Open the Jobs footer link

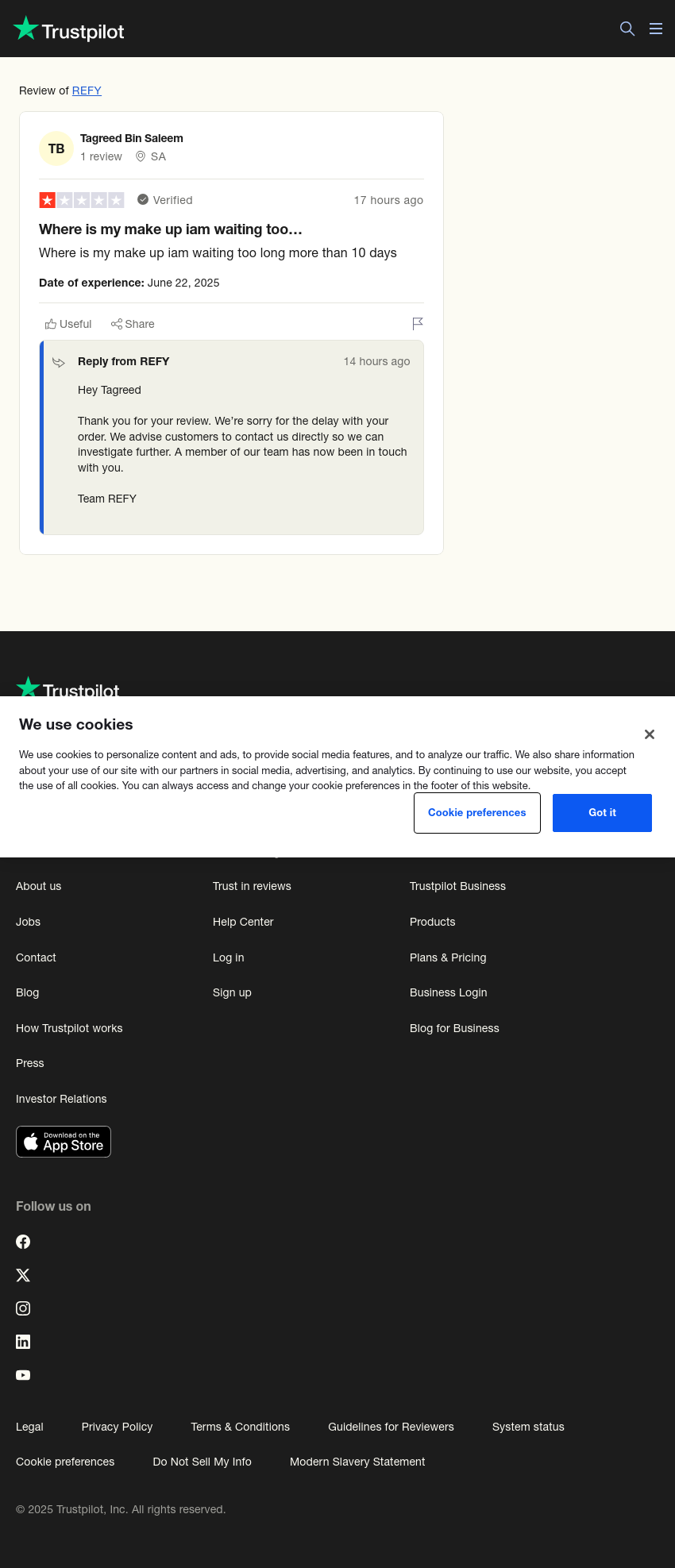pyautogui.click(x=28, y=922)
